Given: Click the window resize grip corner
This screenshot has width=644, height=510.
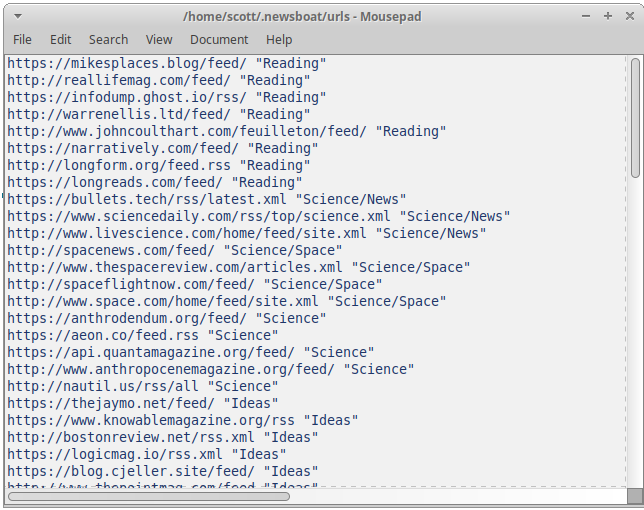Looking at the screenshot, I should [635, 496].
